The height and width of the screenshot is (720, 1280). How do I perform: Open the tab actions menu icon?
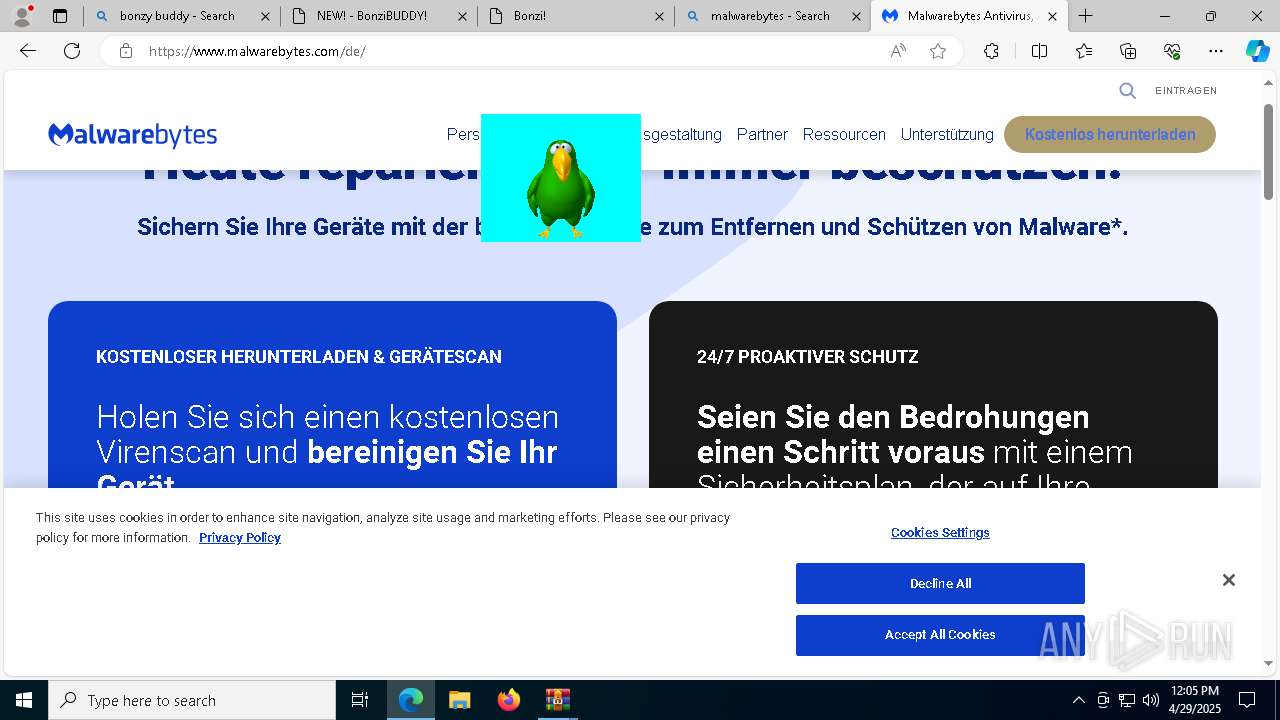60,16
